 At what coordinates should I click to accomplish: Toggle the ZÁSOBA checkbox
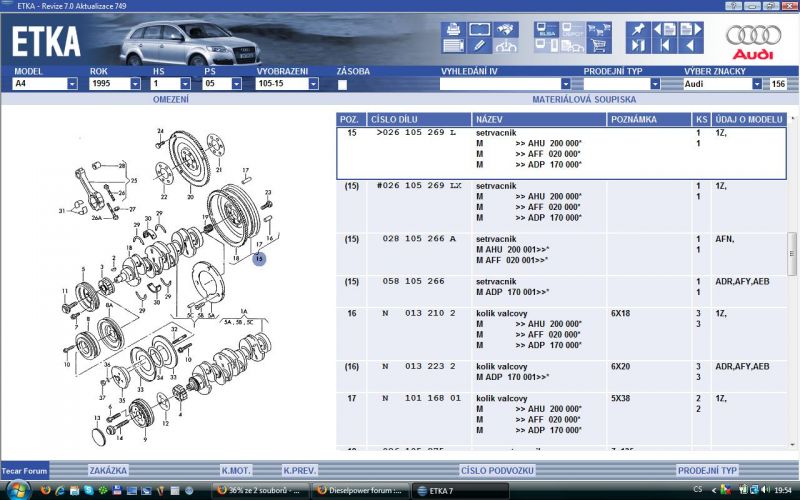[x=342, y=85]
